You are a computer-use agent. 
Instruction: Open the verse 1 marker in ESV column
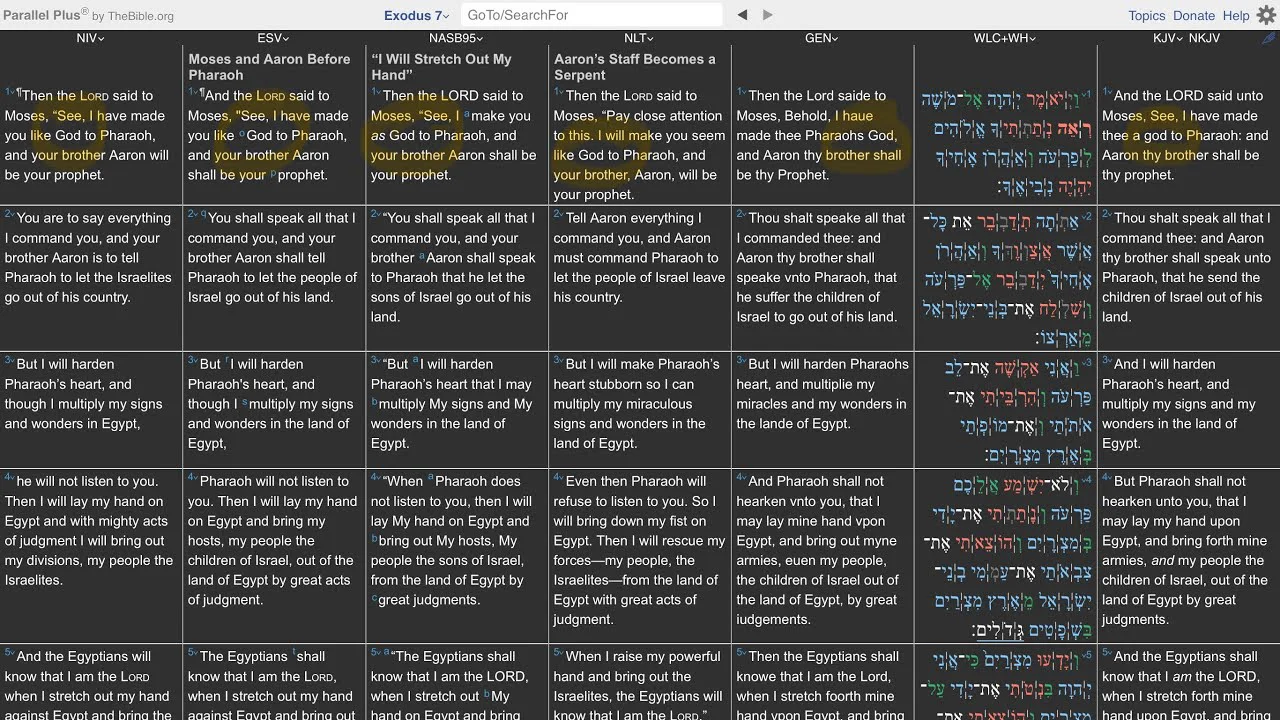click(x=193, y=92)
